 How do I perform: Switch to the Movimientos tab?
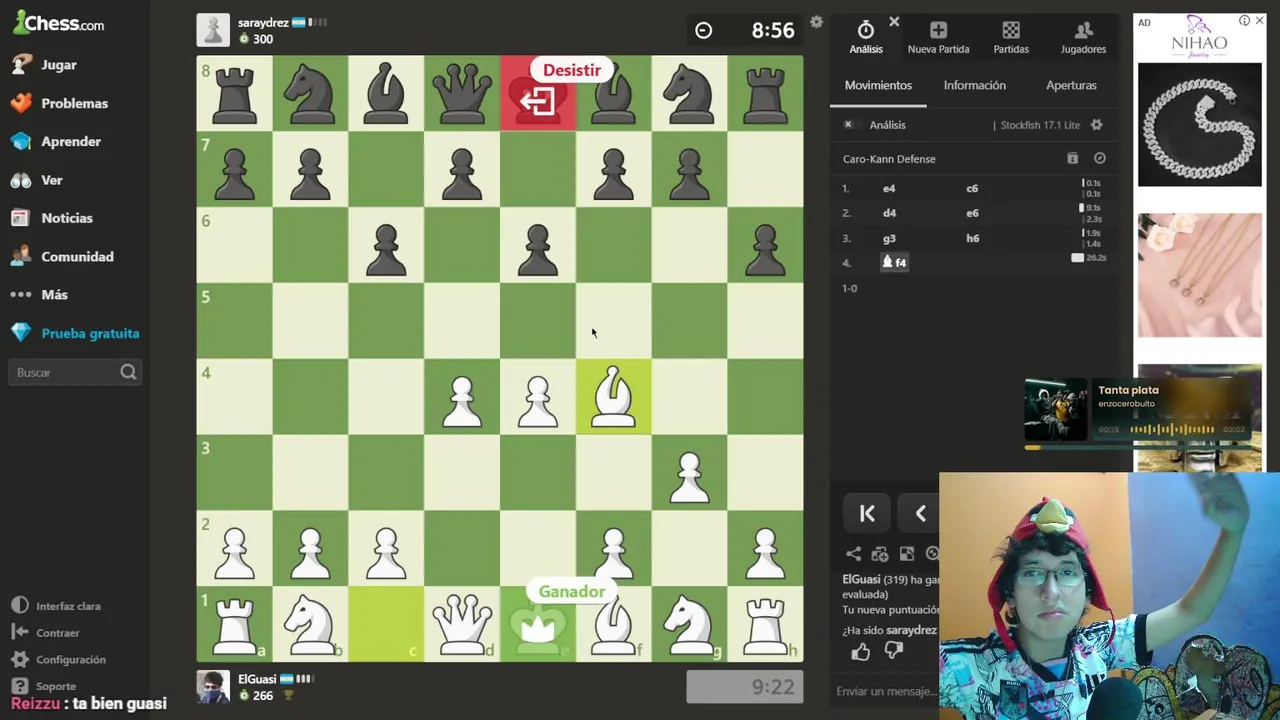(x=878, y=85)
